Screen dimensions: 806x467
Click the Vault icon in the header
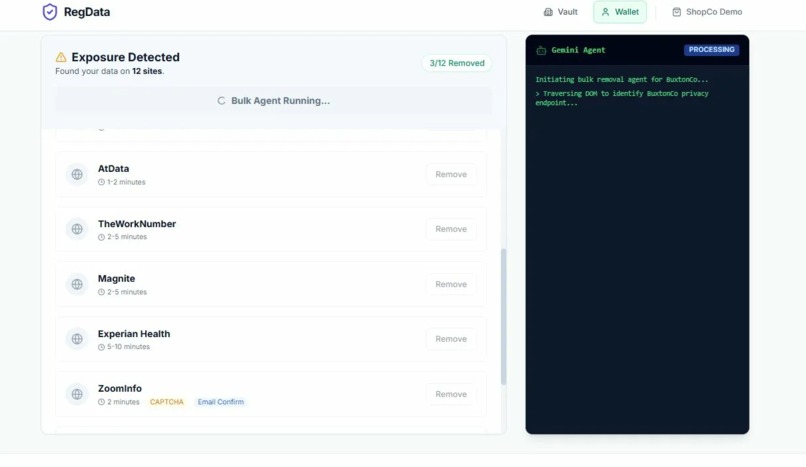548,12
